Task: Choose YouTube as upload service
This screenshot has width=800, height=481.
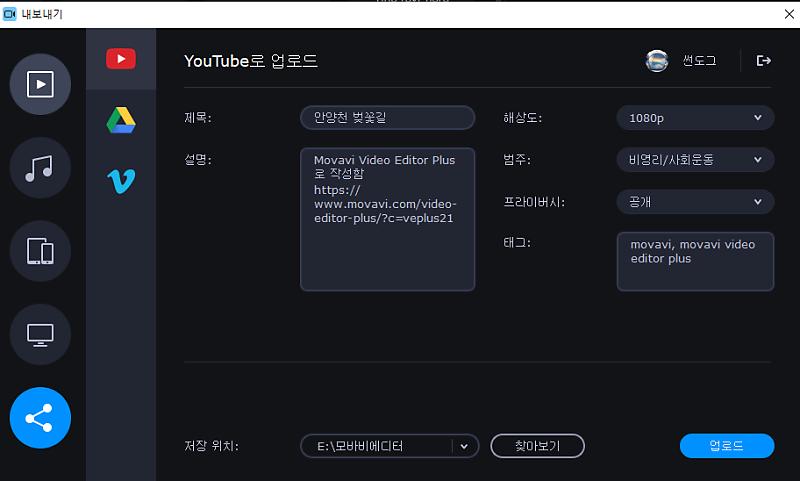Action: coord(121,59)
